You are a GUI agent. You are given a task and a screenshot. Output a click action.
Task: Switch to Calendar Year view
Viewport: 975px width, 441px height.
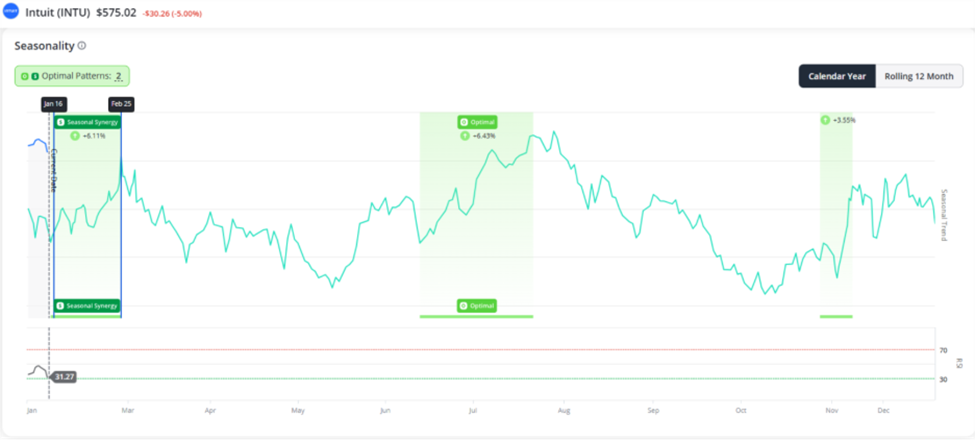pyautogui.click(x=837, y=76)
